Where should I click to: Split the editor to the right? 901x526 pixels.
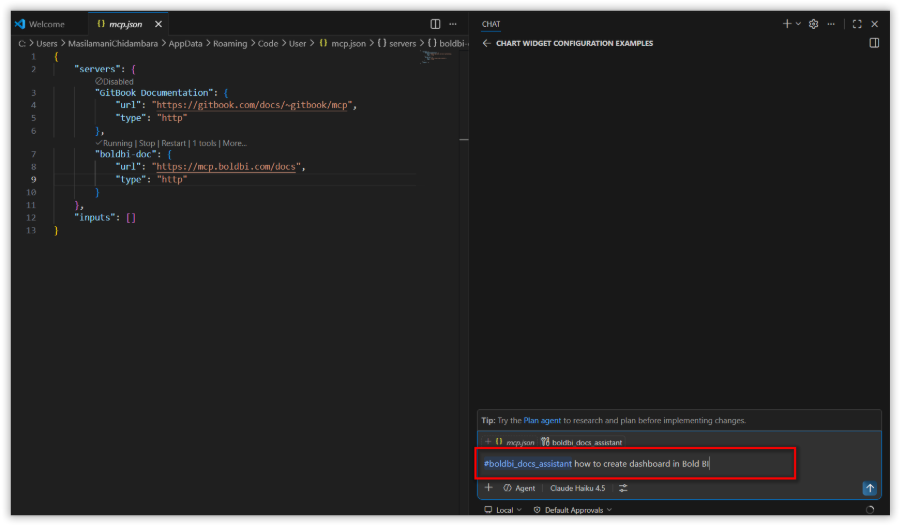[x=435, y=24]
